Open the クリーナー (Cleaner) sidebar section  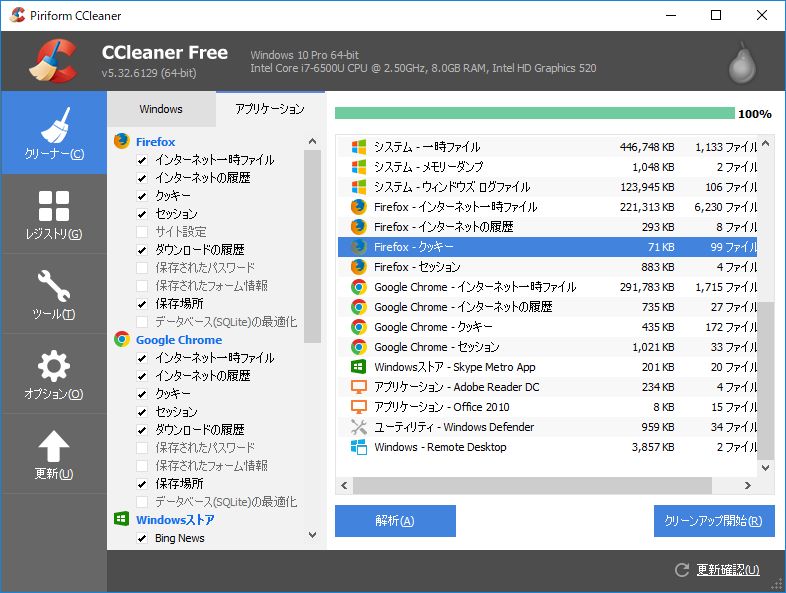coord(54,133)
